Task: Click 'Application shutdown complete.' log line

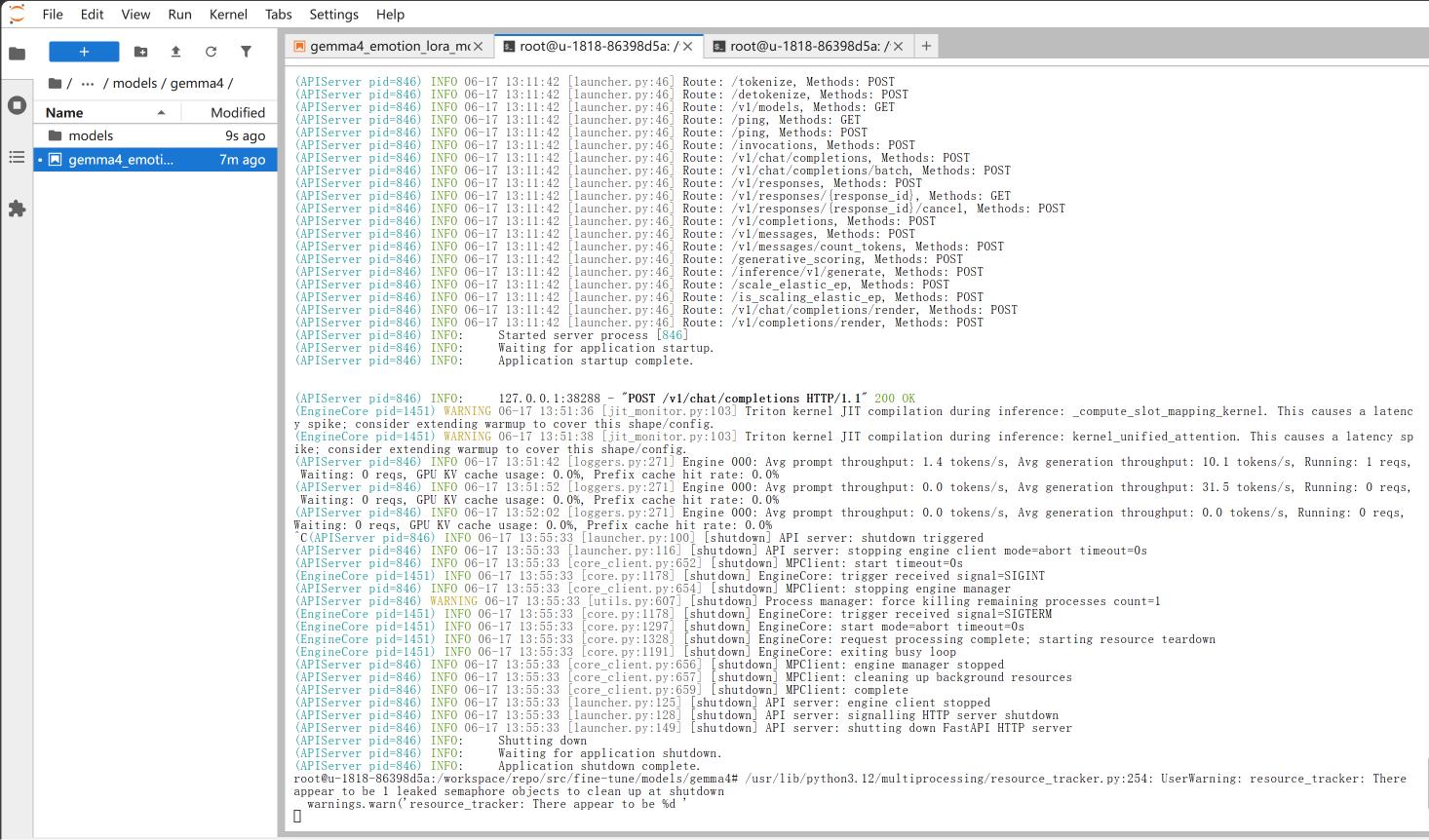Action: 599,766
